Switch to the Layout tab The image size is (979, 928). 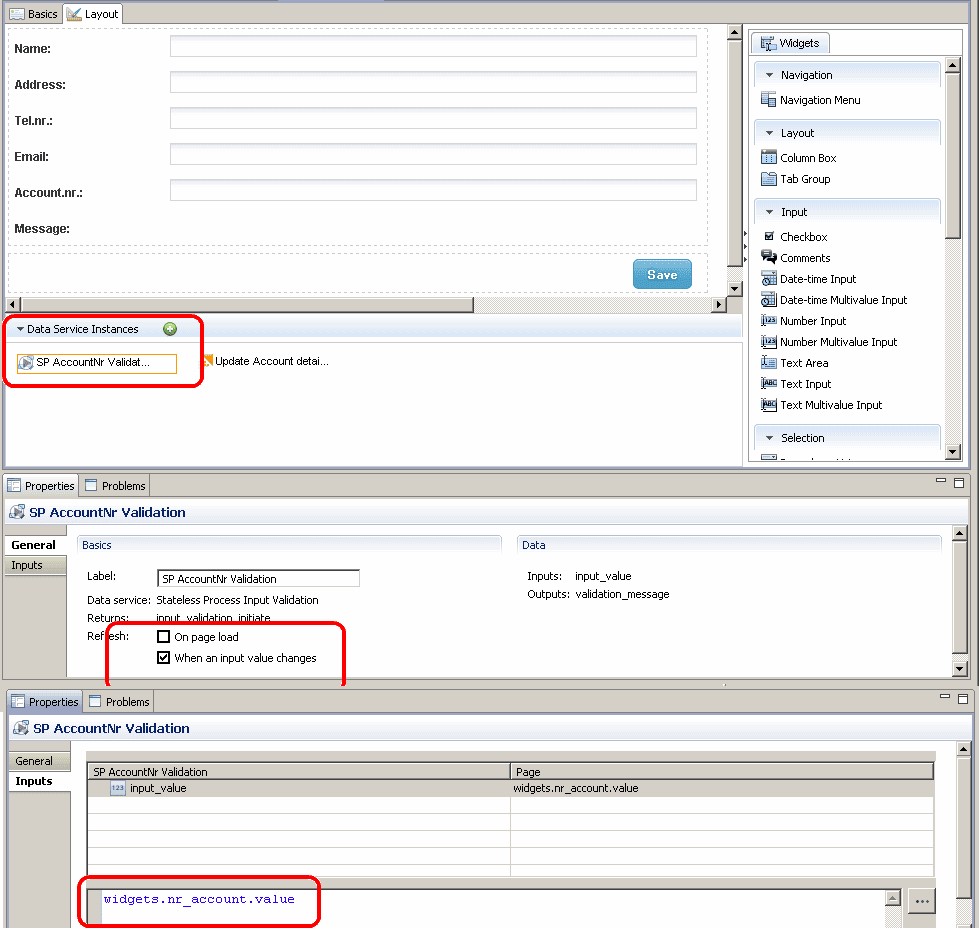tap(92, 14)
